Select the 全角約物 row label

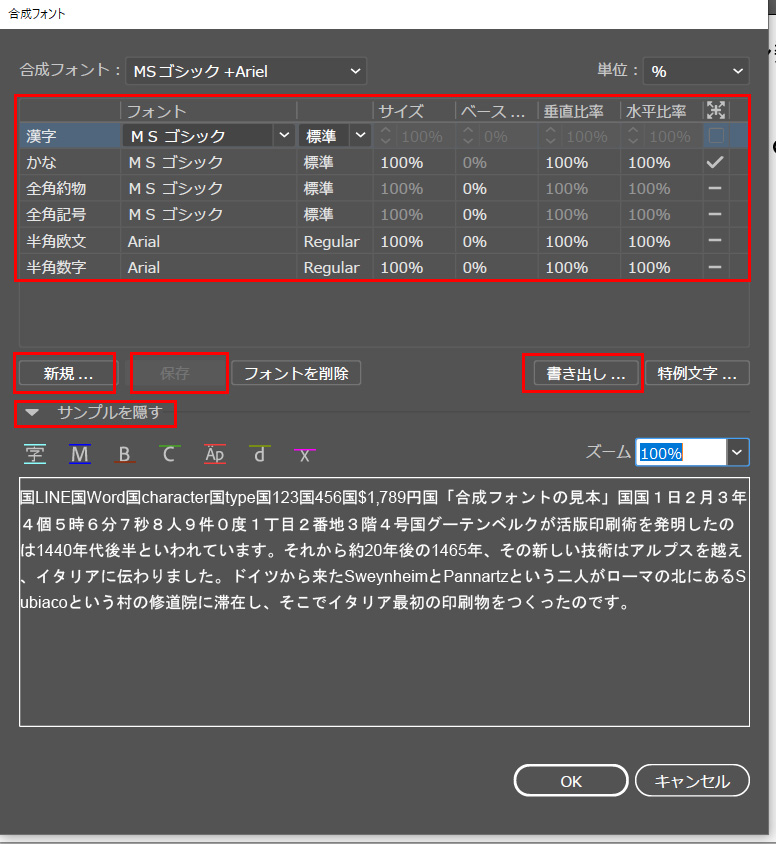point(56,188)
